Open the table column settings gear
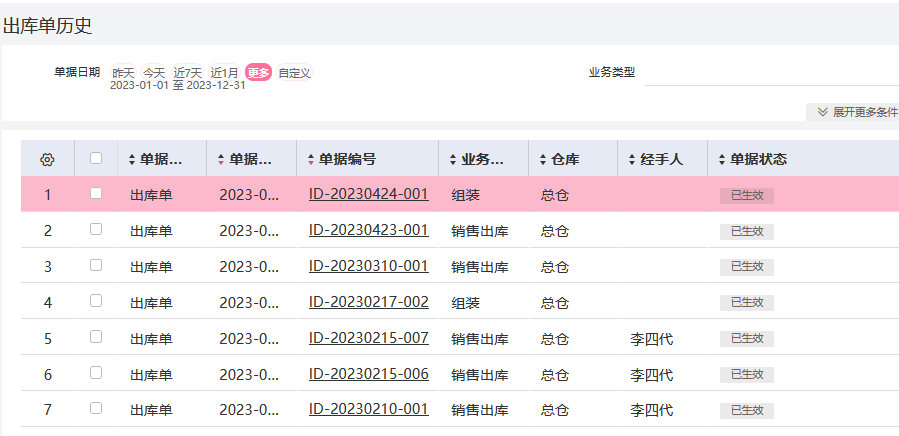Screen dimensions: 899x436 point(47,159)
